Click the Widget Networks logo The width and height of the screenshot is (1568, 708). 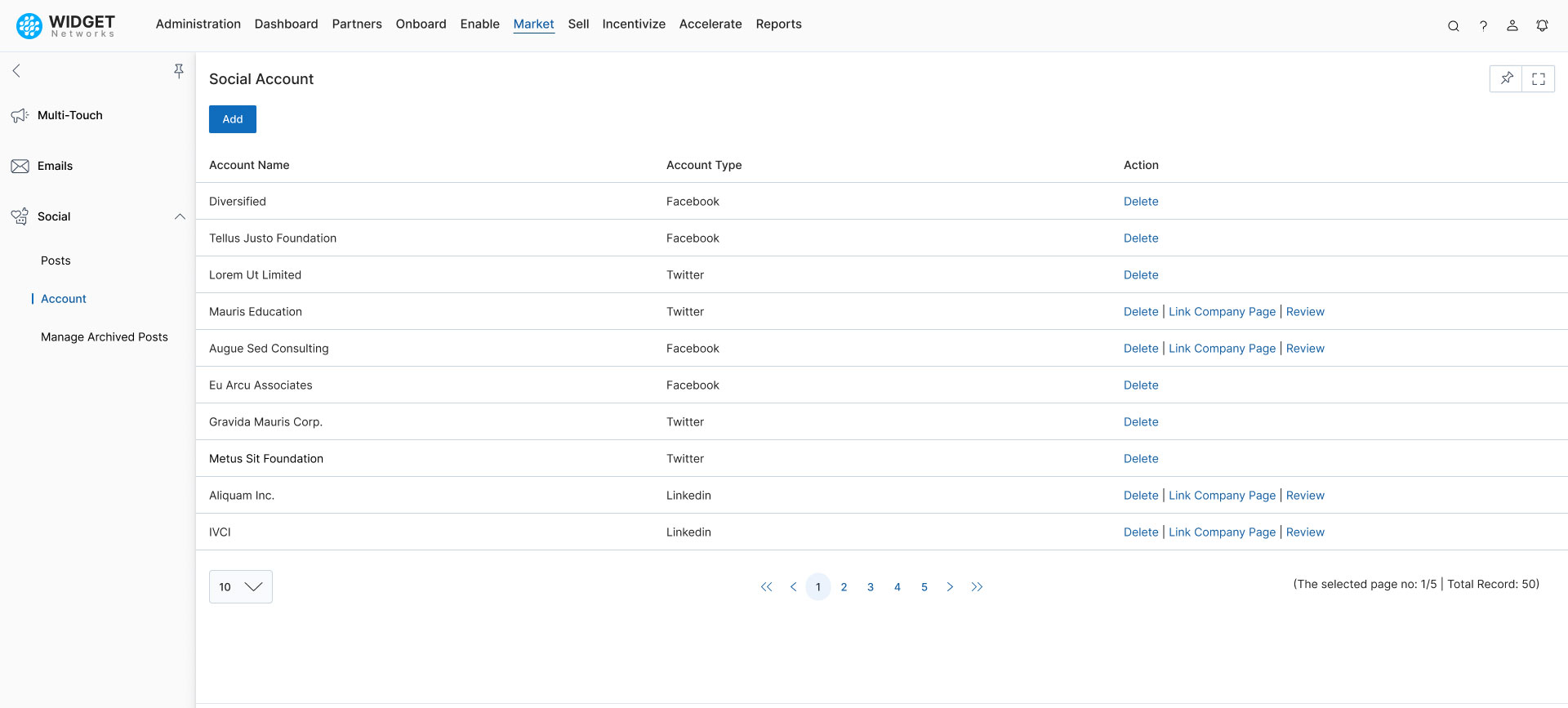tap(66, 25)
